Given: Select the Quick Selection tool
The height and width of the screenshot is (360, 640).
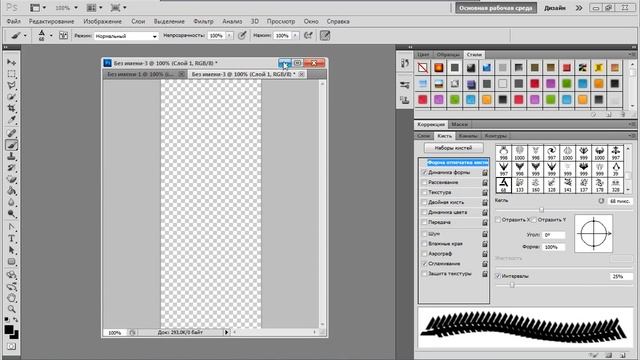Looking at the screenshot, I should (x=11, y=97).
